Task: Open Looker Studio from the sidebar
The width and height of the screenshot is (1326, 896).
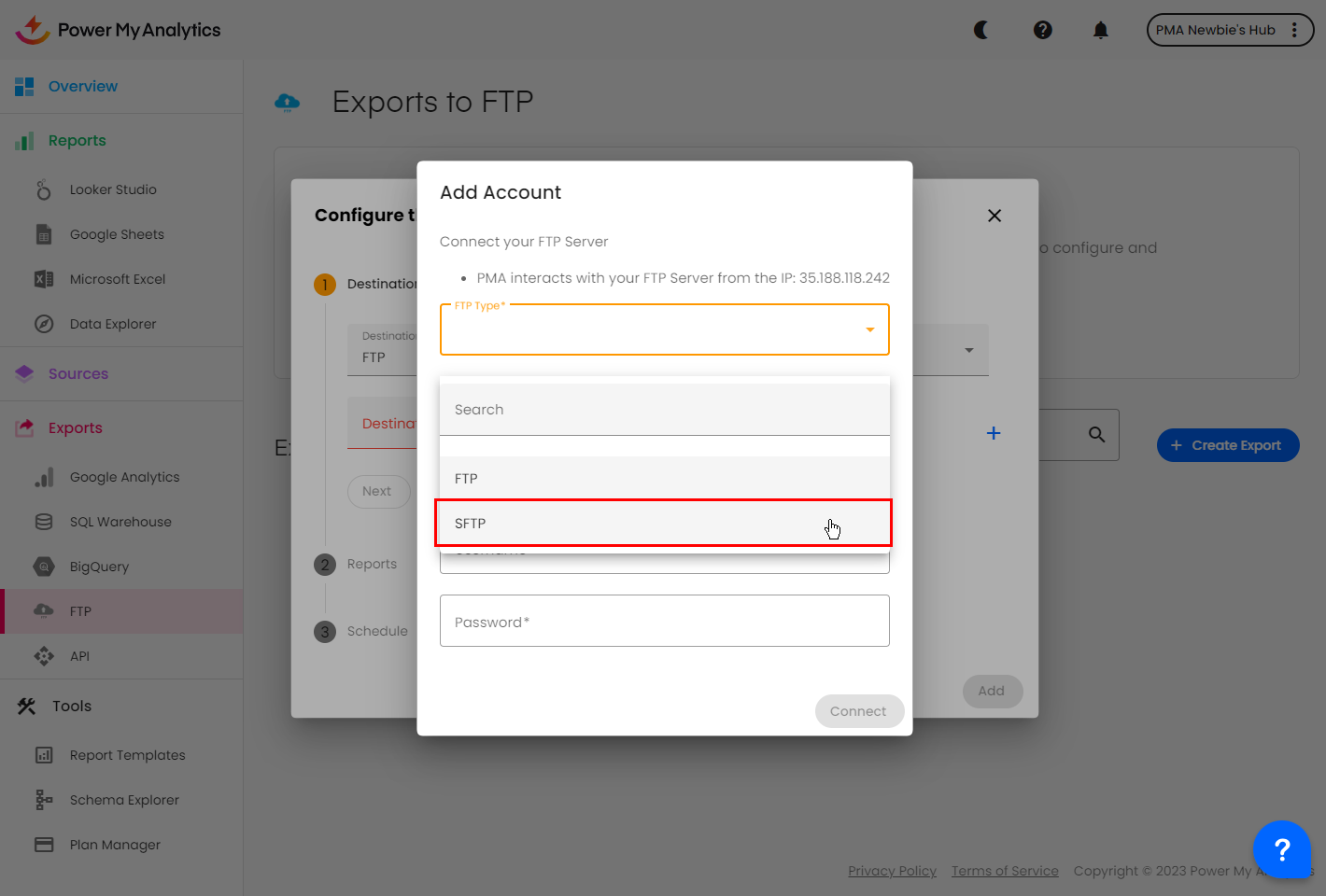Action: click(113, 189)
